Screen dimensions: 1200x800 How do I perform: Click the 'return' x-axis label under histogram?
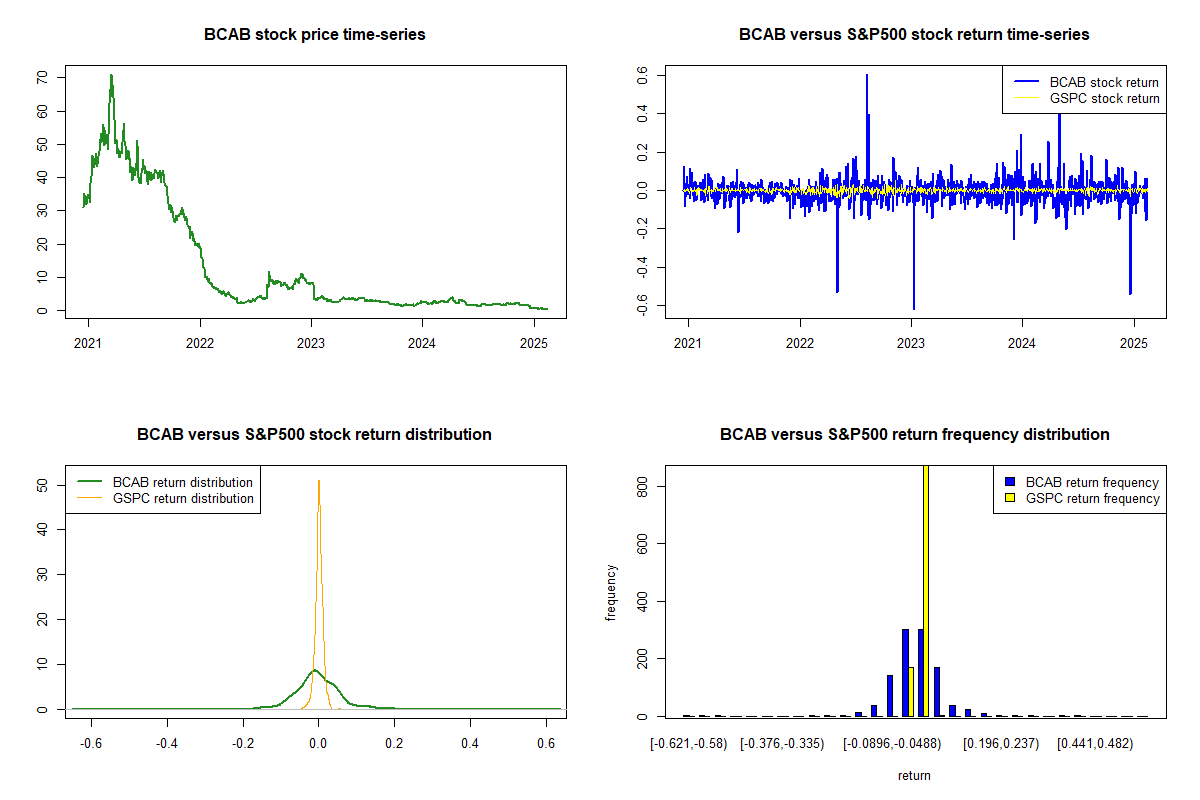914,775
